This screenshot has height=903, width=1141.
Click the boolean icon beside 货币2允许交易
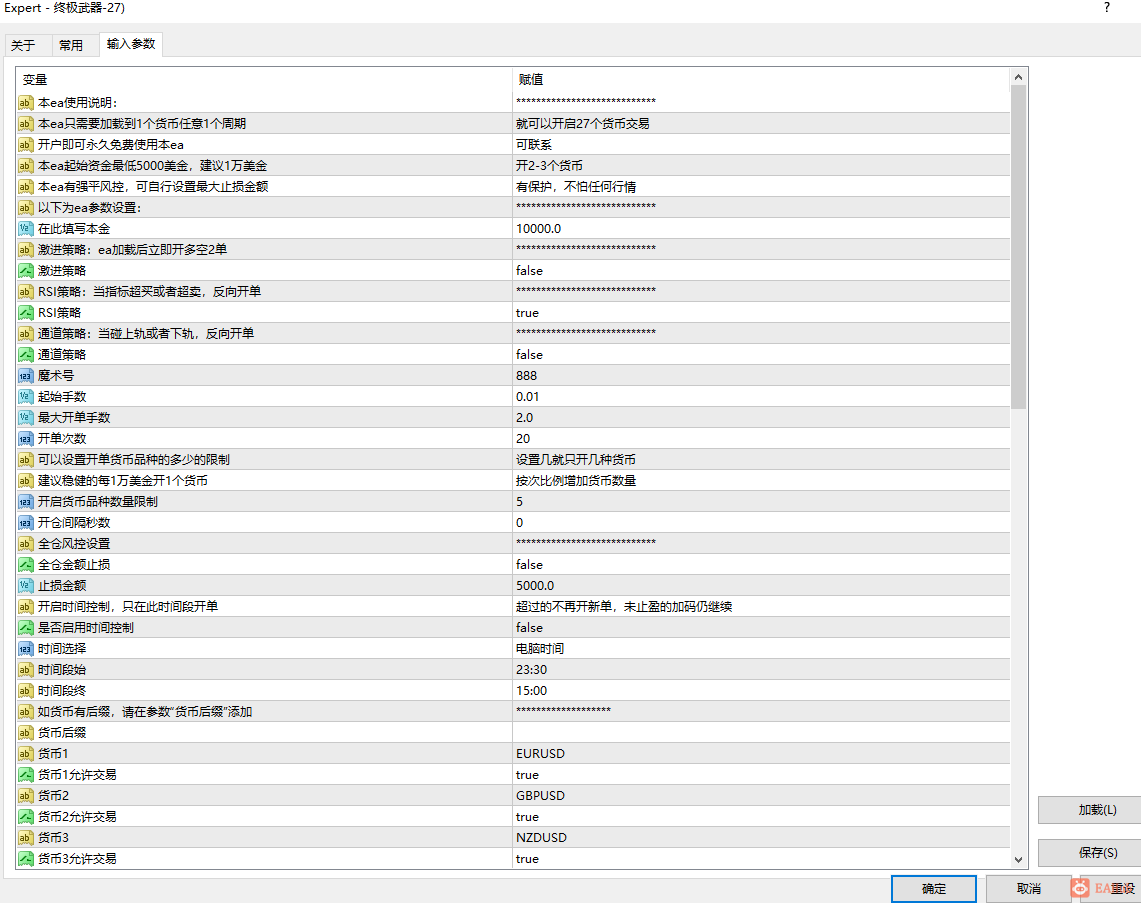pos(25,816)
